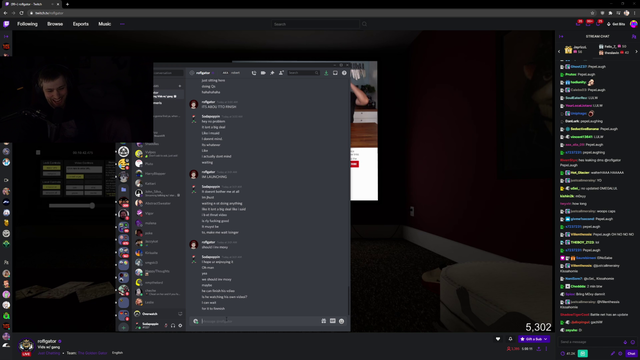Open the Just Chatting category link
Screen dimensions: 640x360
tap(49, 353)
